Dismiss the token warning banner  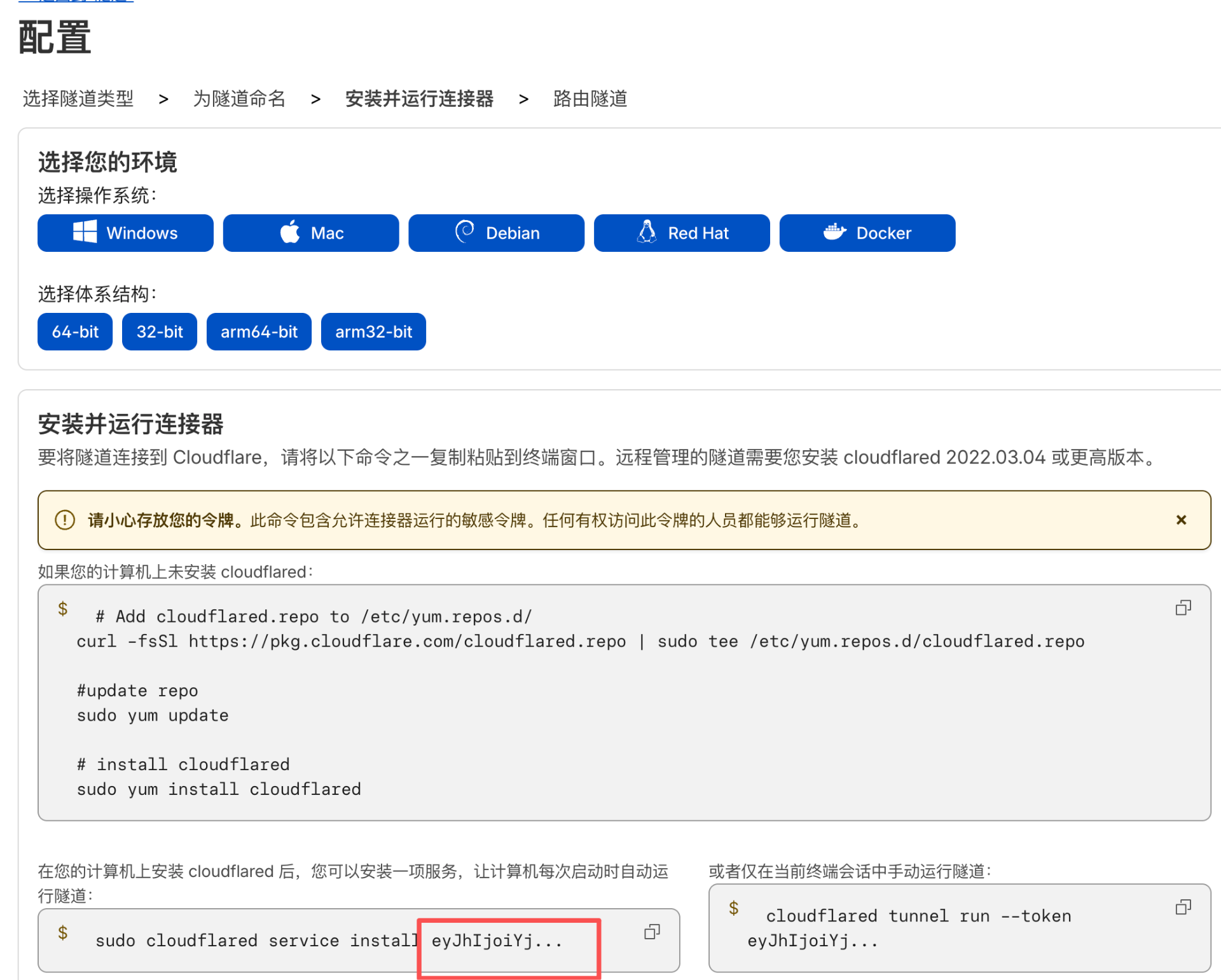click(1181, 520)
